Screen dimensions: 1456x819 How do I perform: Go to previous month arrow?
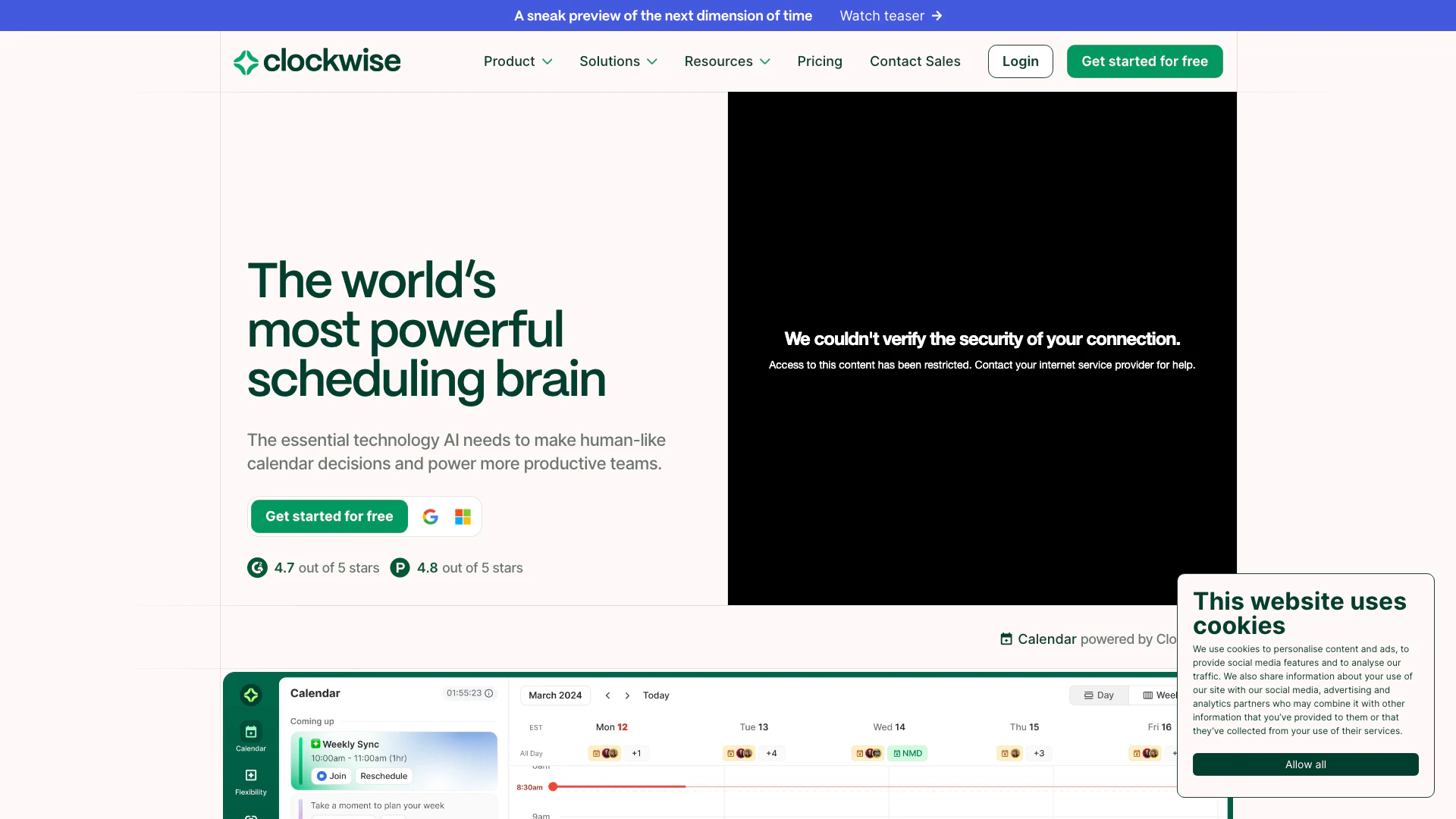607,695
